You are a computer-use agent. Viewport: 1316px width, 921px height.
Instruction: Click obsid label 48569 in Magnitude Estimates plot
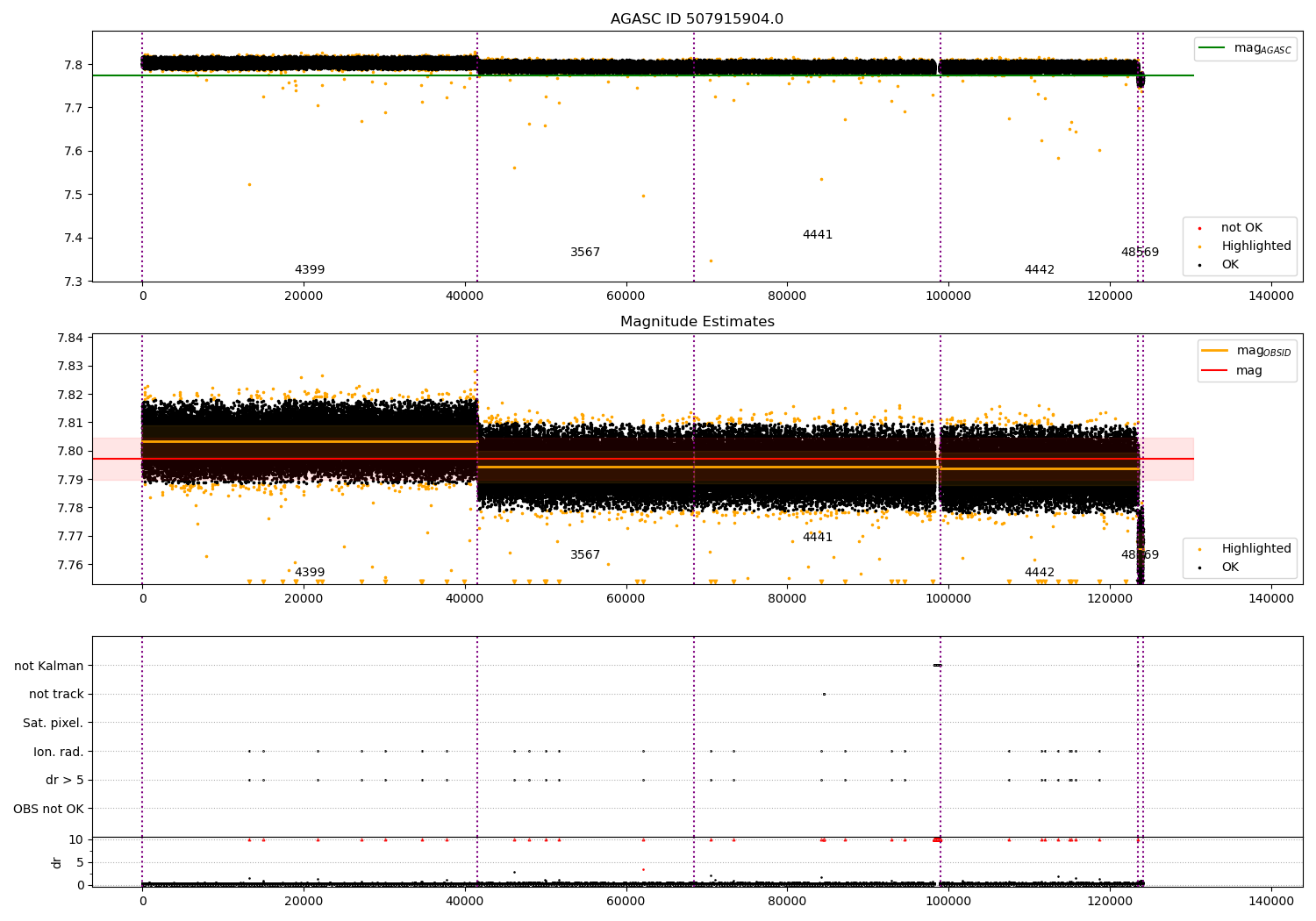1140,554
